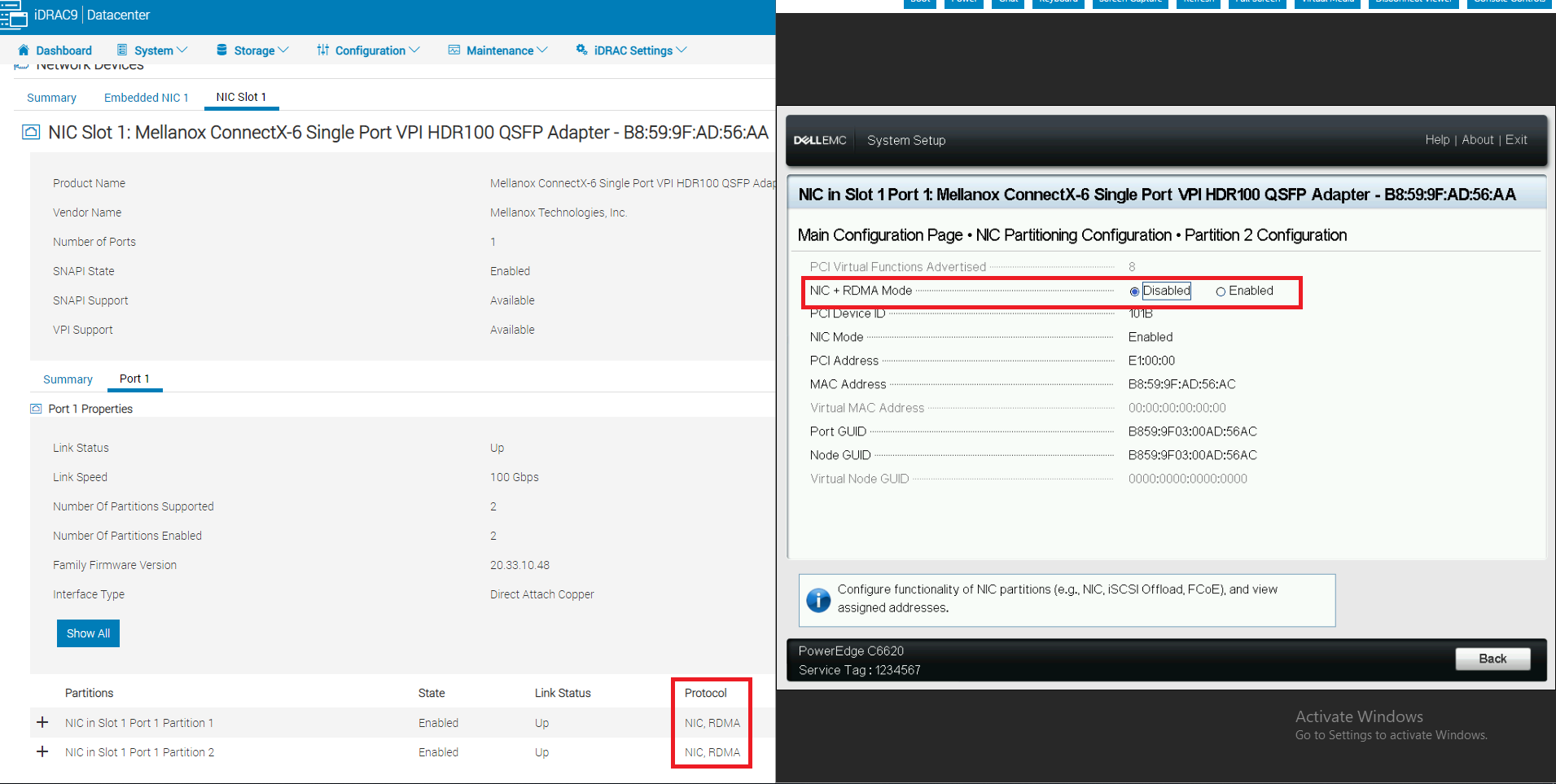Select the Keyboard icon in the console toolbar
This screenshot has height=784, width=1556.
pos(1058,3)
